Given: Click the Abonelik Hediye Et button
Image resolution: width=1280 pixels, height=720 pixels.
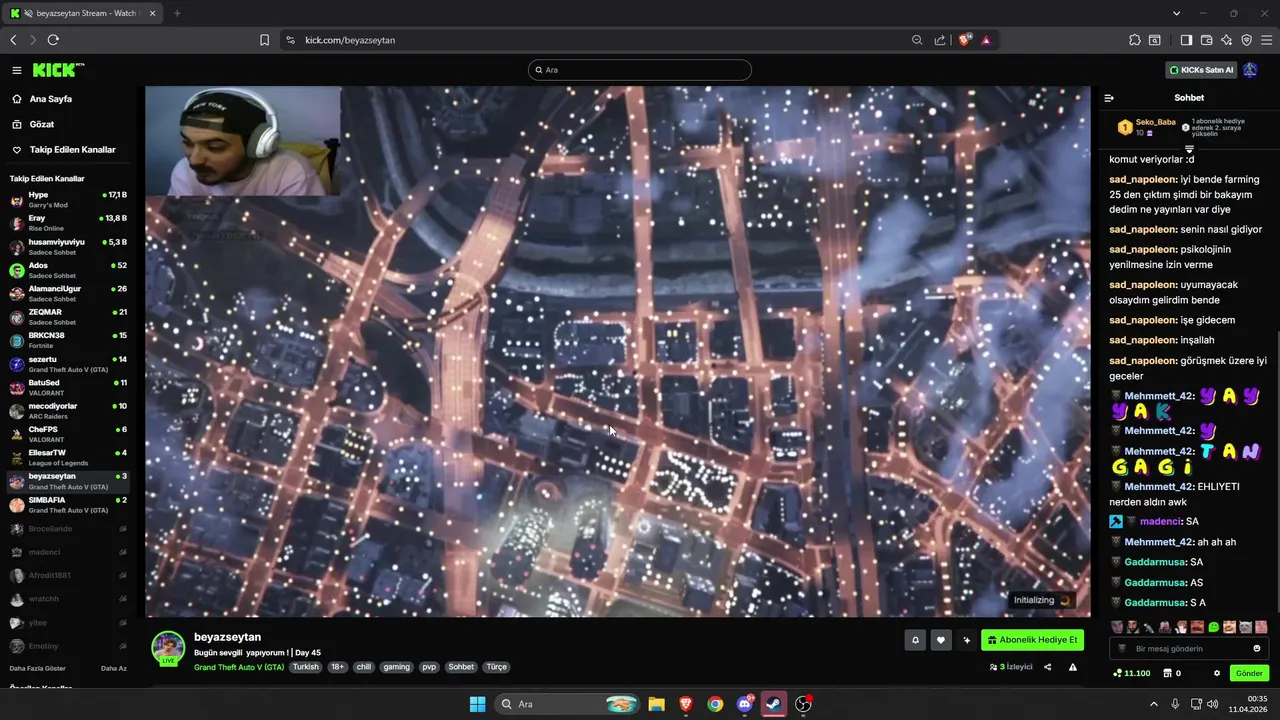Looking at the screenshot, I should pyautogui.click(x=1032, y=640).
